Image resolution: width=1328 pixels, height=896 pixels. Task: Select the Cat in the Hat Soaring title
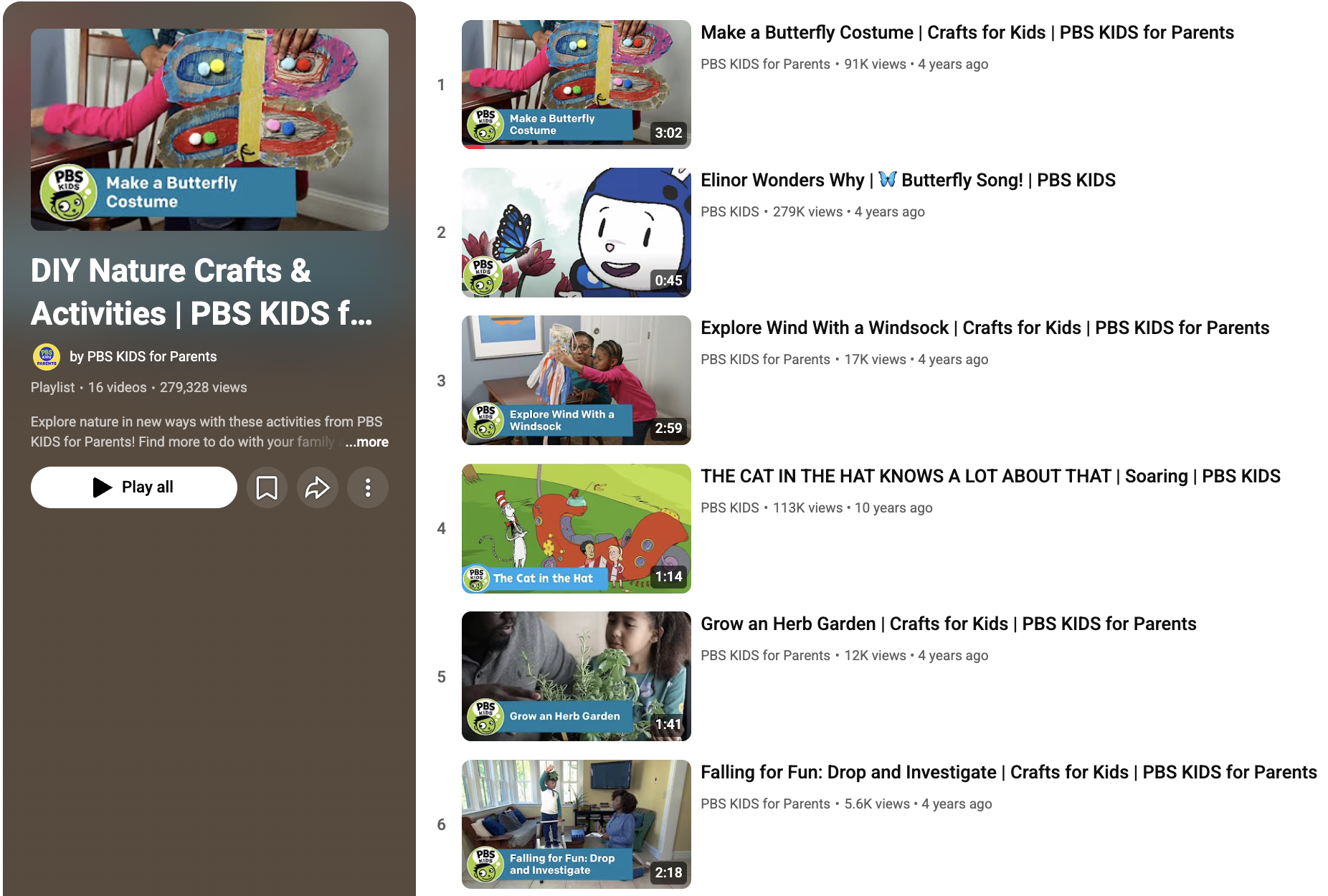pyautogui.click(x=990, y=476)
